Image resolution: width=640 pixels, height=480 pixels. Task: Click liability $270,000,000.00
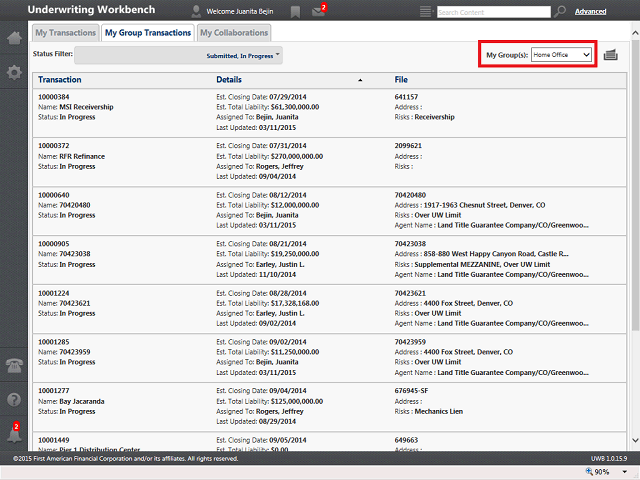click(297, 156)
